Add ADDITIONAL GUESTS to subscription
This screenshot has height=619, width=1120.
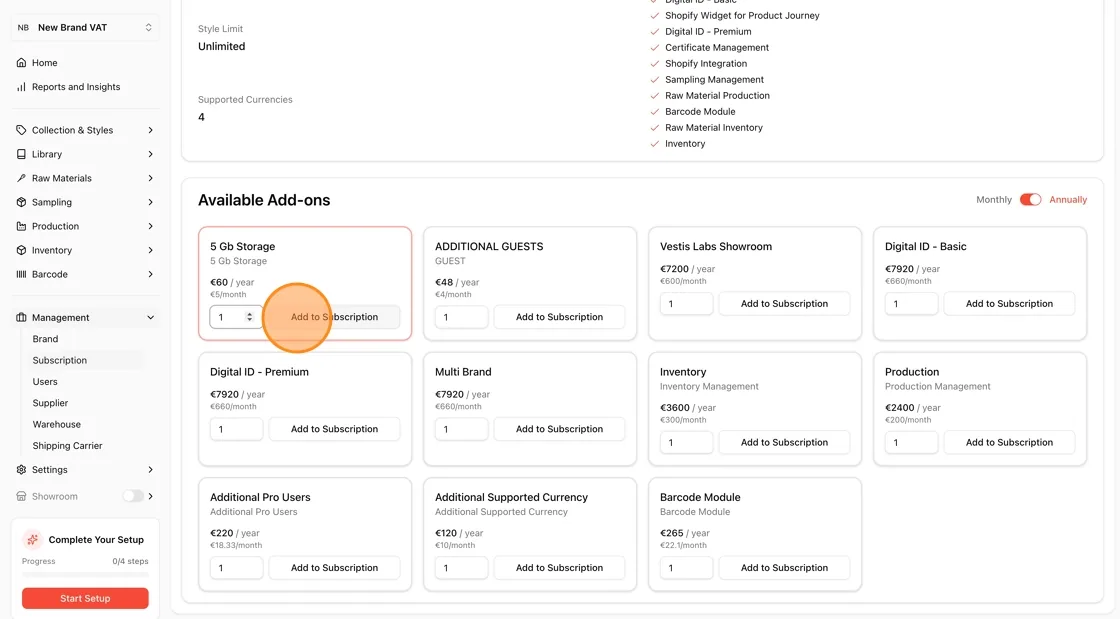click(559, 317)
